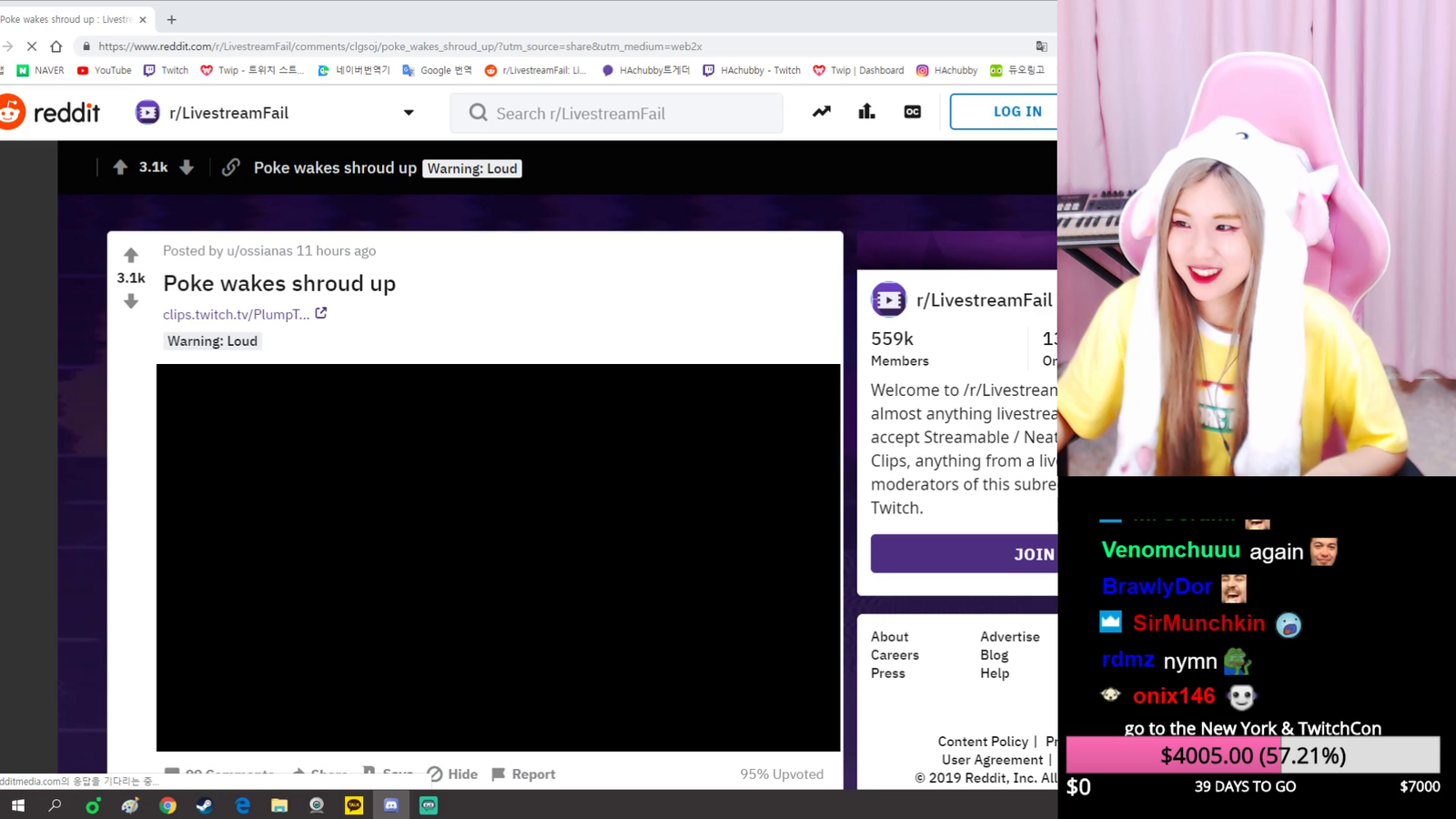Image resolution: width=1456 pixels, height=819 pixels.
Task: Open the r/LivestreamFail sidebar community icon
Action: coord(889,299)
